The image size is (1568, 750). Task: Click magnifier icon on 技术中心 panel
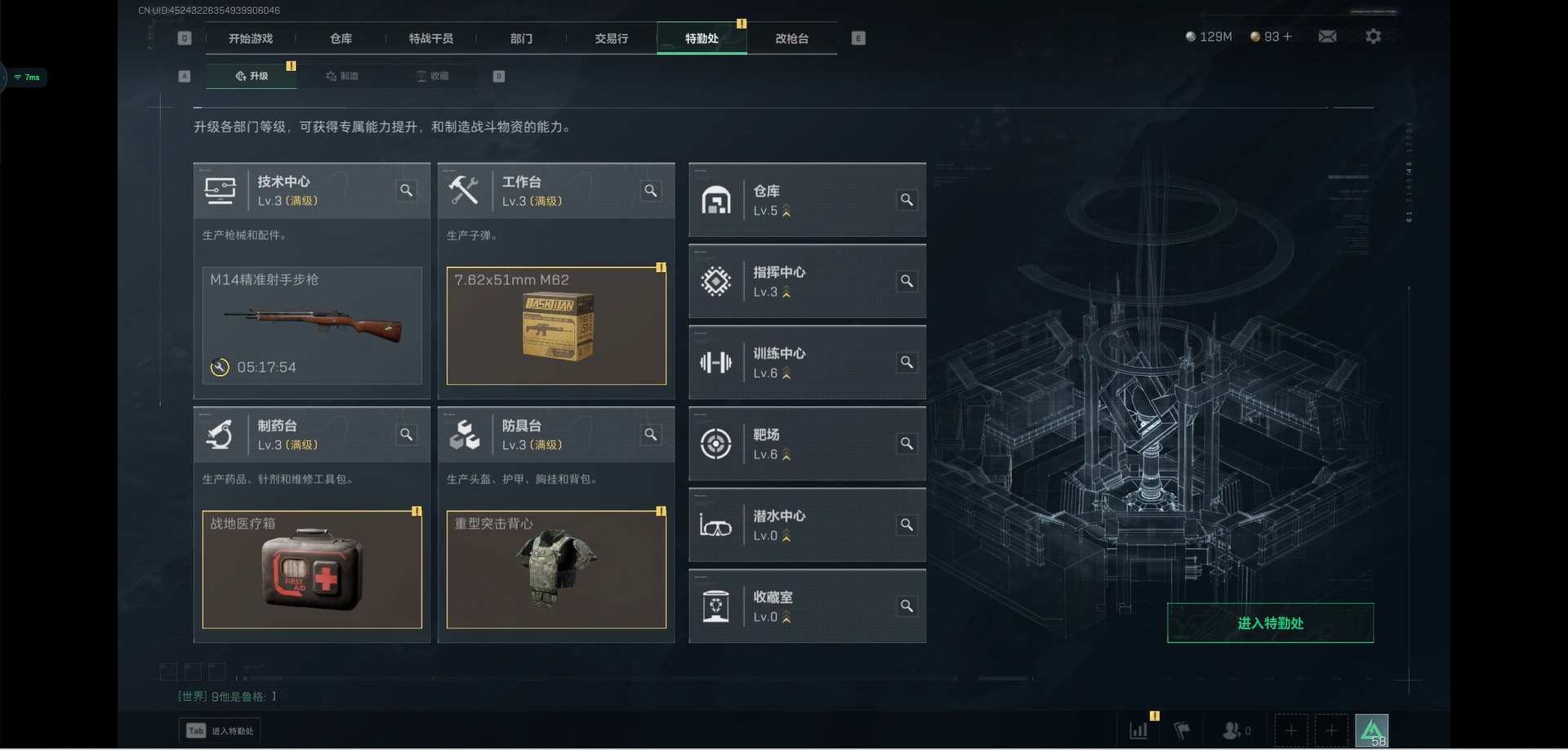(x=406, y=190)
